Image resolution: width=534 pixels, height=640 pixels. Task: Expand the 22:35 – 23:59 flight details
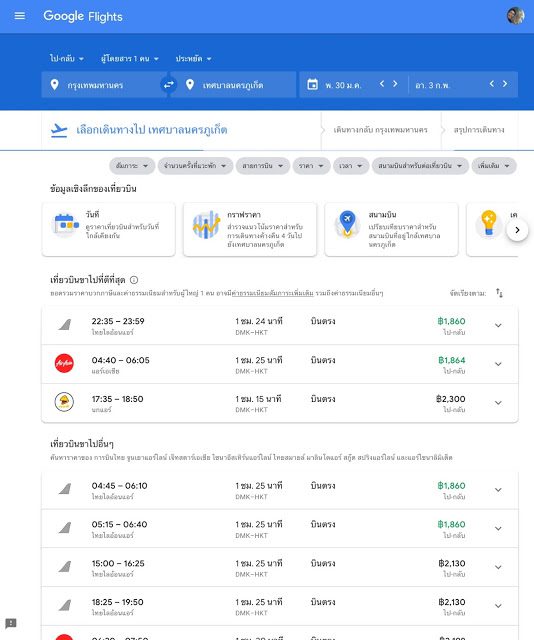[498, 325]
